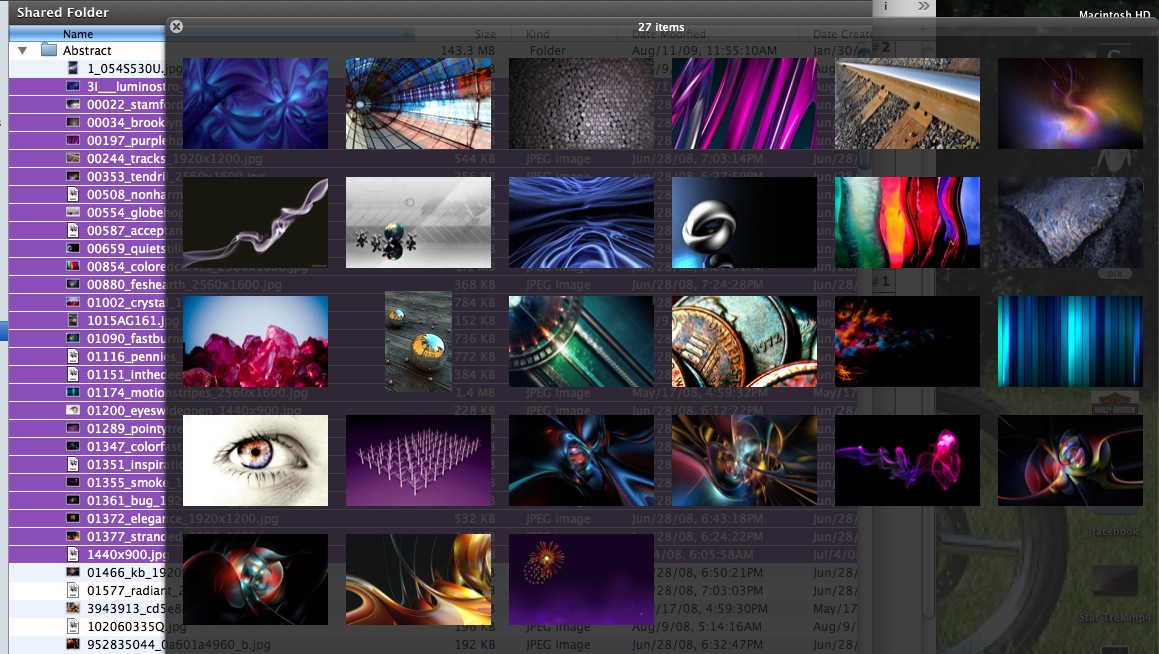Click the 1440x900.jpg file icon
The image size is (1159, 654).
(x=73, y=554)
